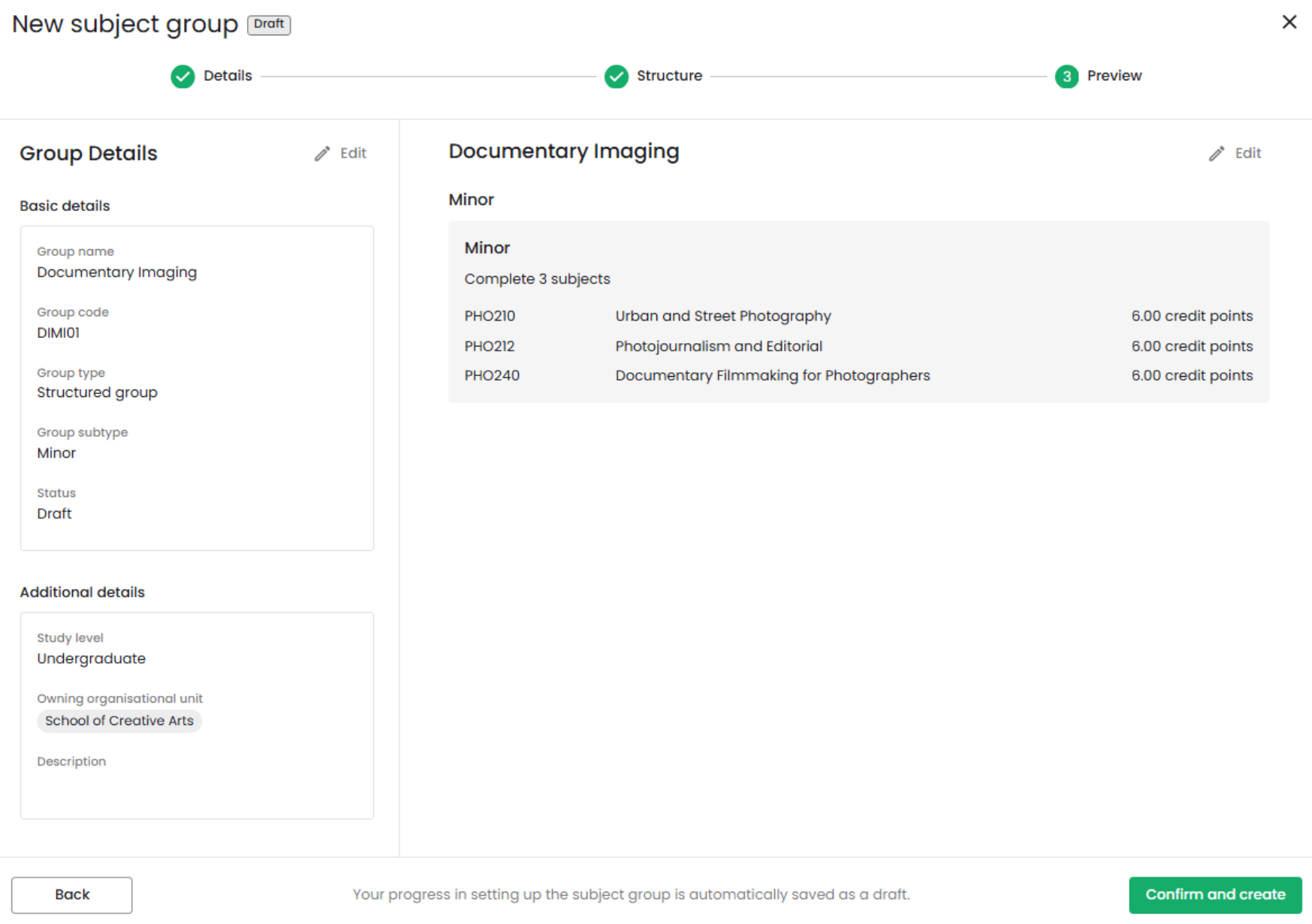The image size is (1312, 924).
Task: Click Documentary Filmmaking for Photographers subject name
Action: [773, 375]
